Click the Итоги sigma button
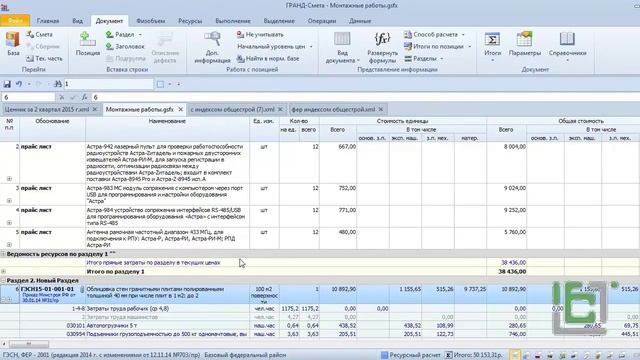The image size is (640, 360). pyautogui.click(x=492, y=40)
